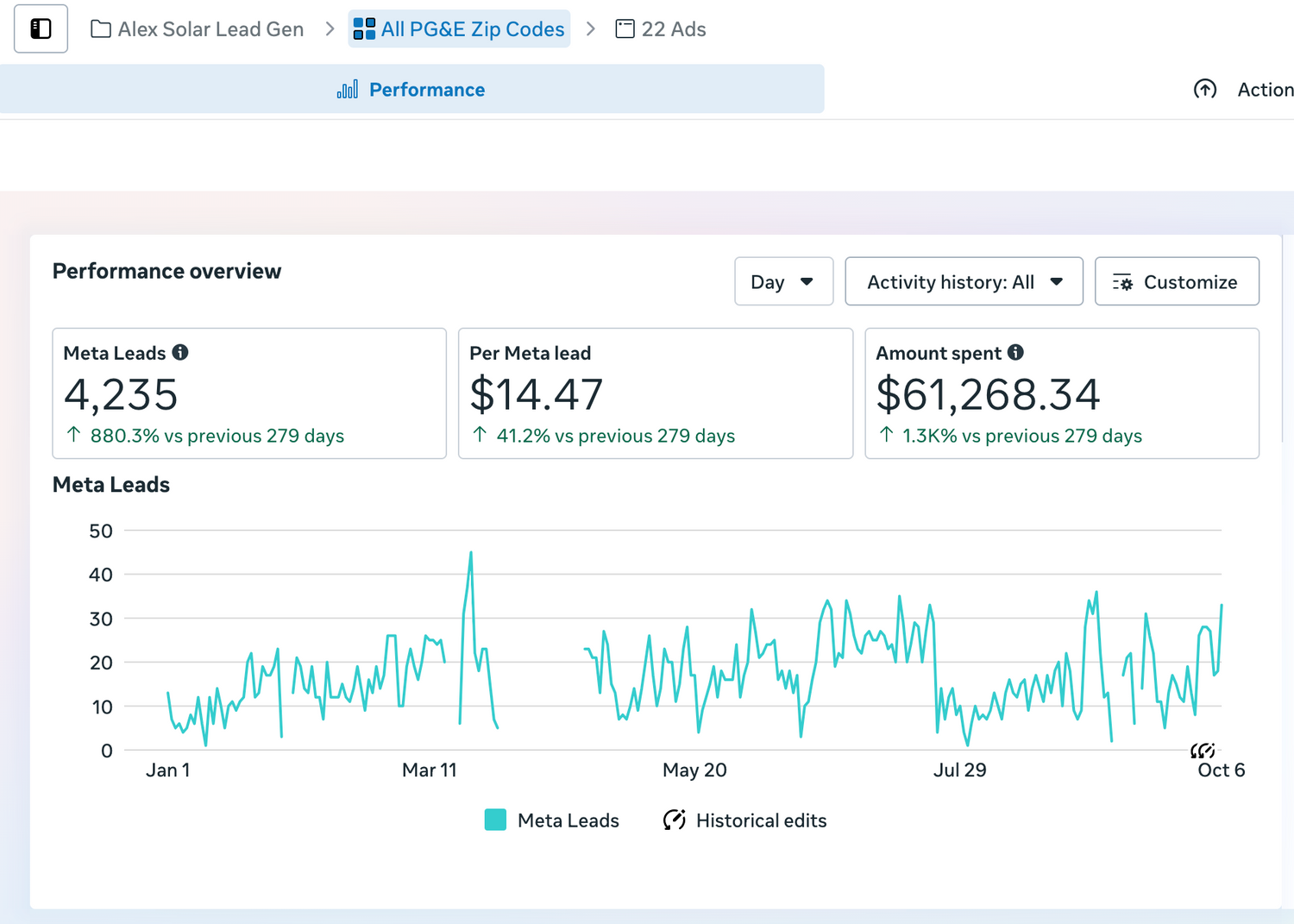
Task: Click first breadcrumb chevron after campaign name
Action: 330,29
